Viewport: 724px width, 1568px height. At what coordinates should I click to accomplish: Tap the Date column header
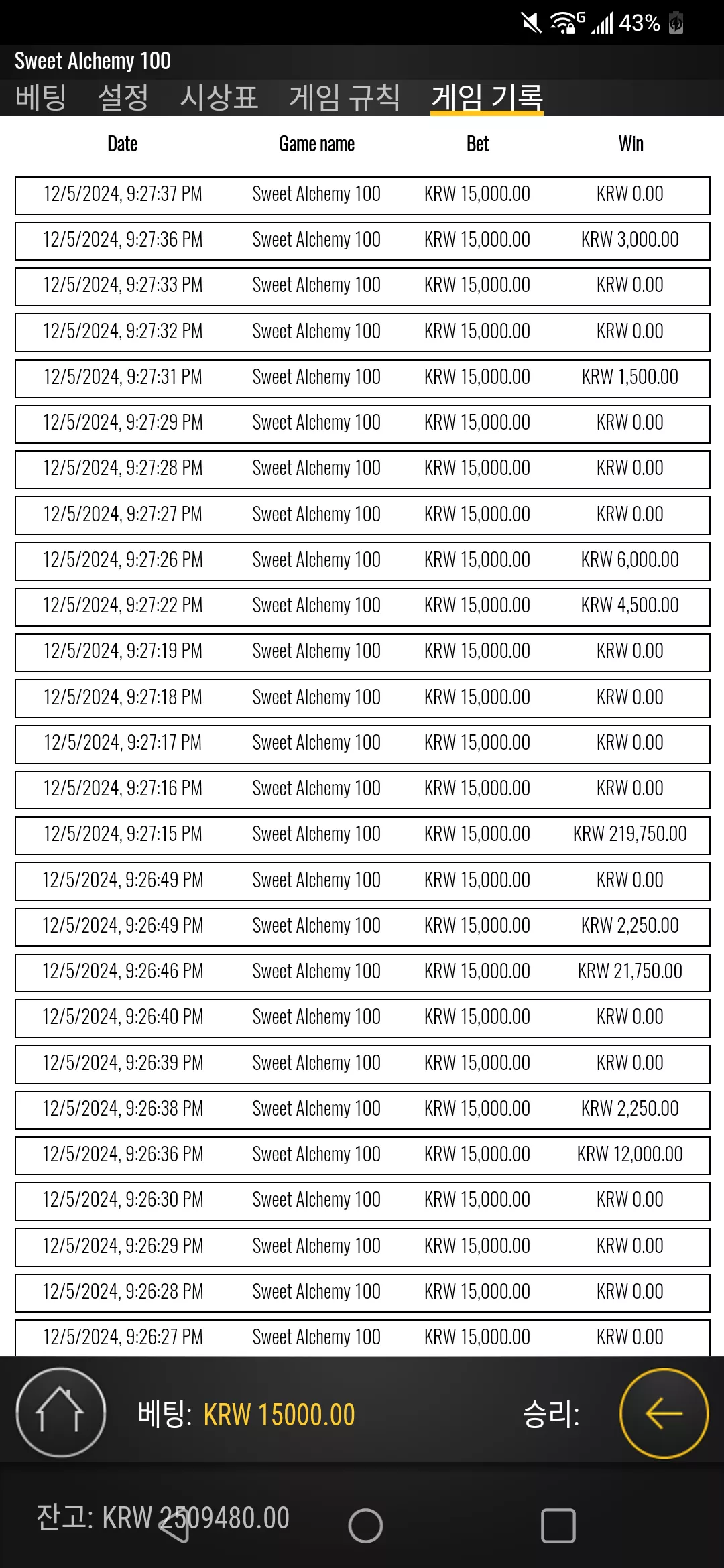(x=123, y=144)
